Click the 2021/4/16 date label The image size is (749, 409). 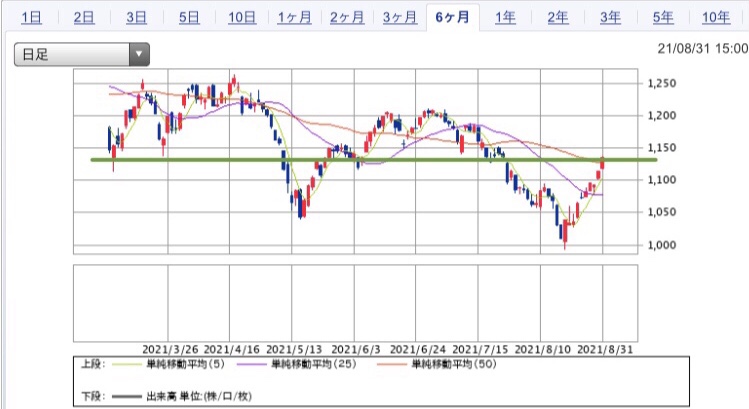tap(232, 349)
